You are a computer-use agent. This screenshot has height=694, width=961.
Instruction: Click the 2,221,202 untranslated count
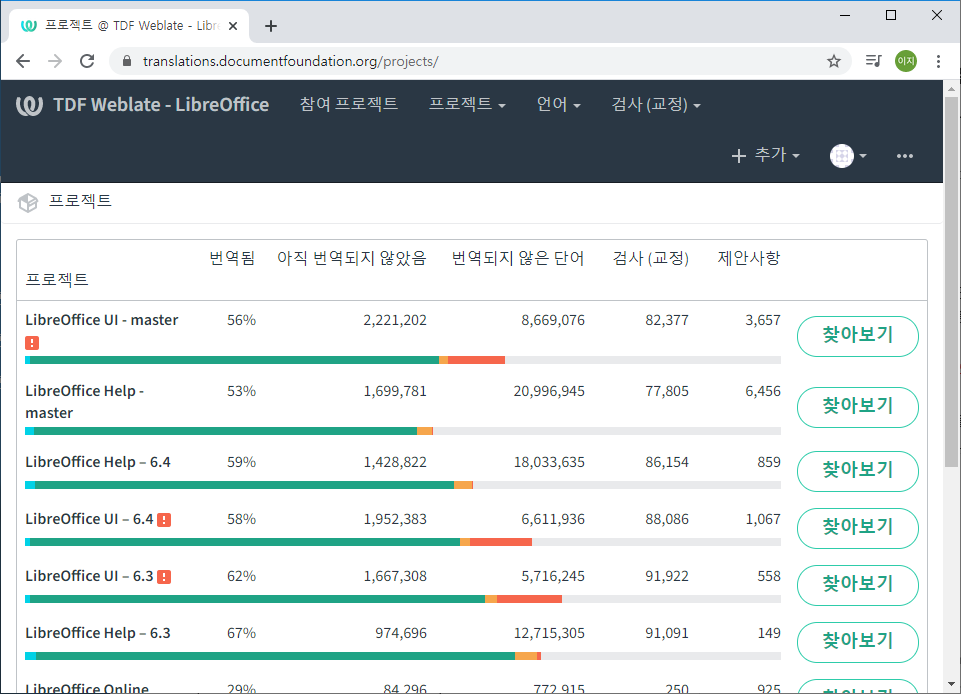[395, 320]
